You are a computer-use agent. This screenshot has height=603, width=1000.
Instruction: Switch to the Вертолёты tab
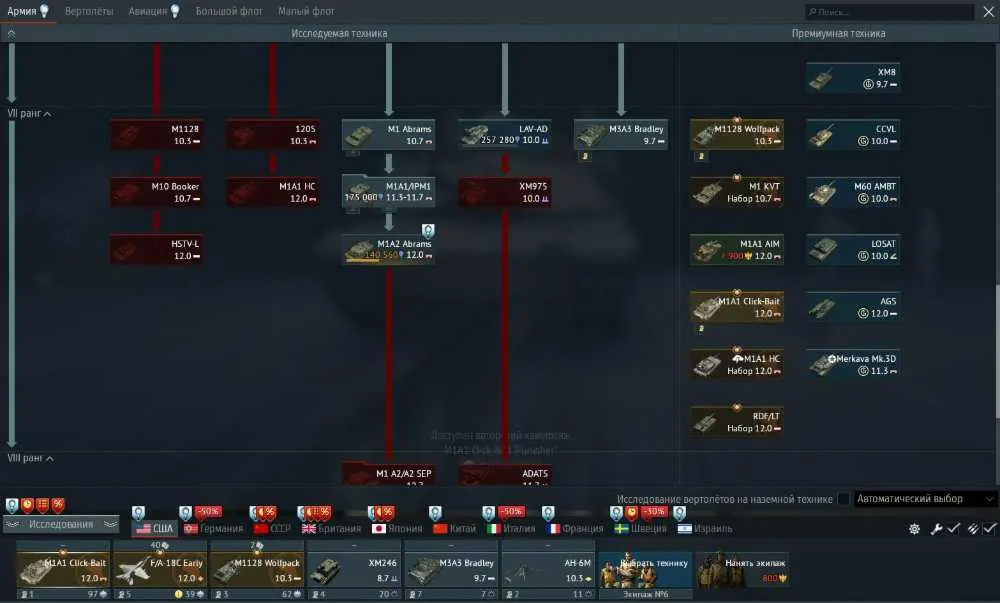(89, 11)
